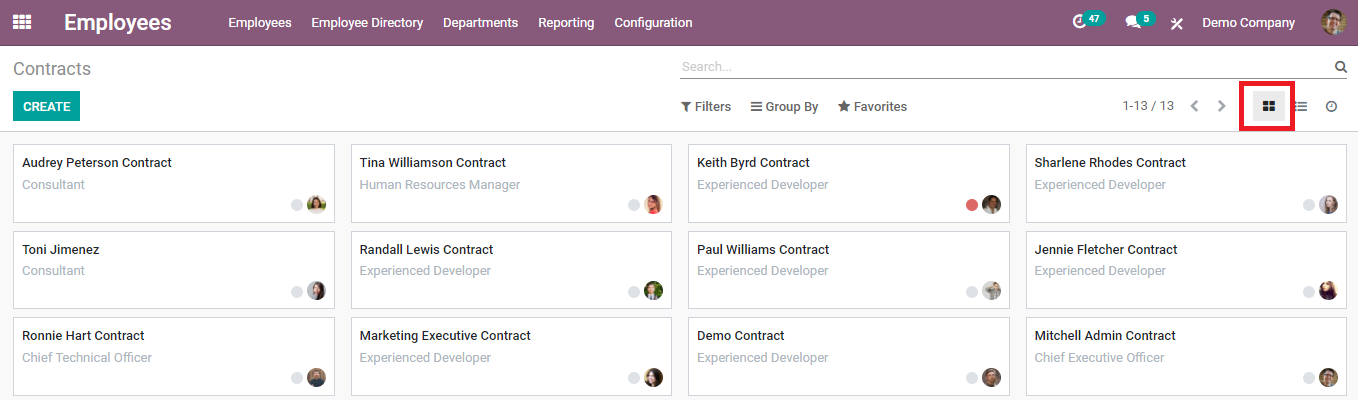Toggle Keith Byrd Contract red status dot
The width and height of the screenshot is (1358, 400).
pyautogui.click(x=972, y=205)
